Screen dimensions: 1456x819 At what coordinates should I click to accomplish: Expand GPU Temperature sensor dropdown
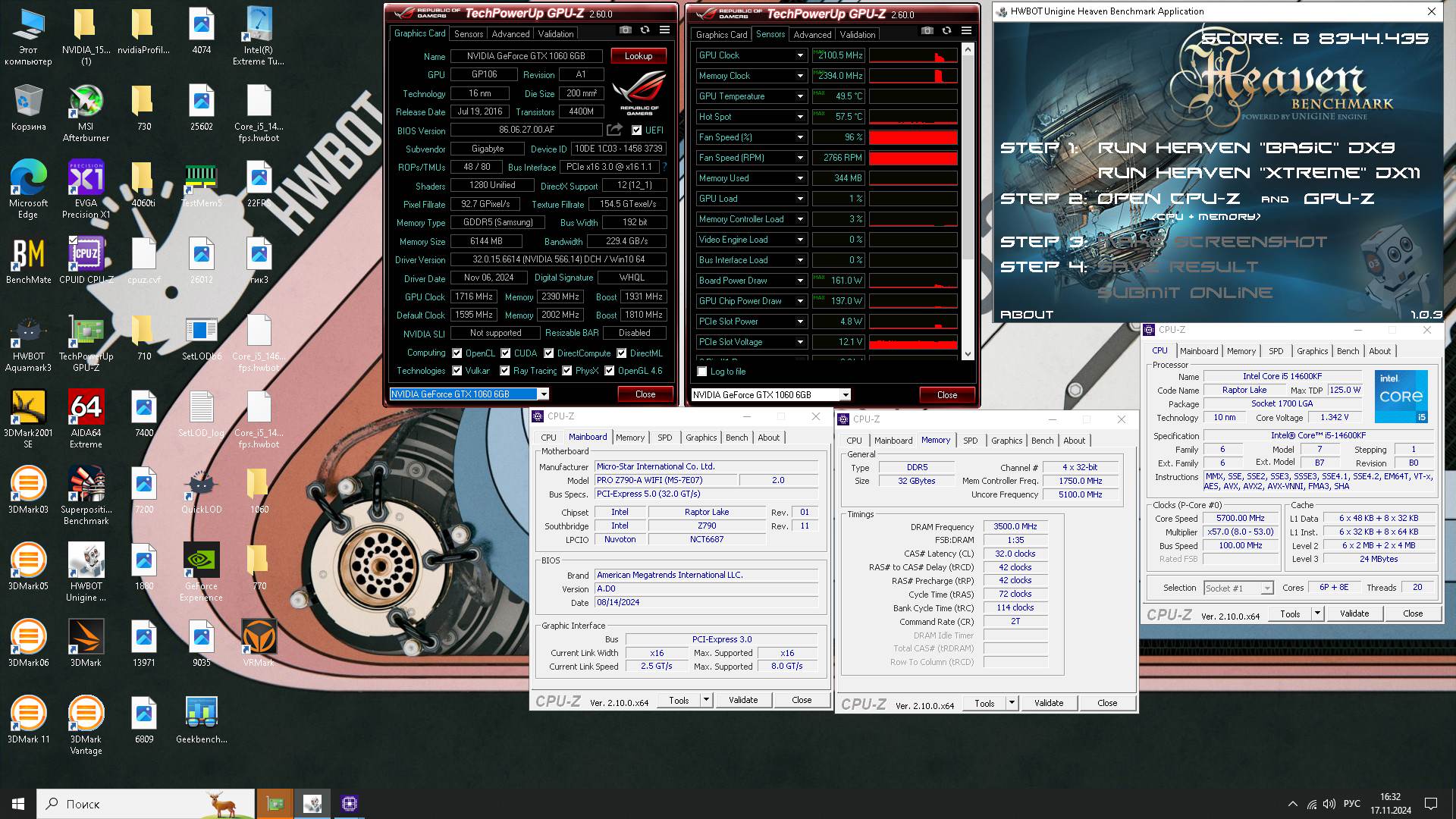click(800, 96)
